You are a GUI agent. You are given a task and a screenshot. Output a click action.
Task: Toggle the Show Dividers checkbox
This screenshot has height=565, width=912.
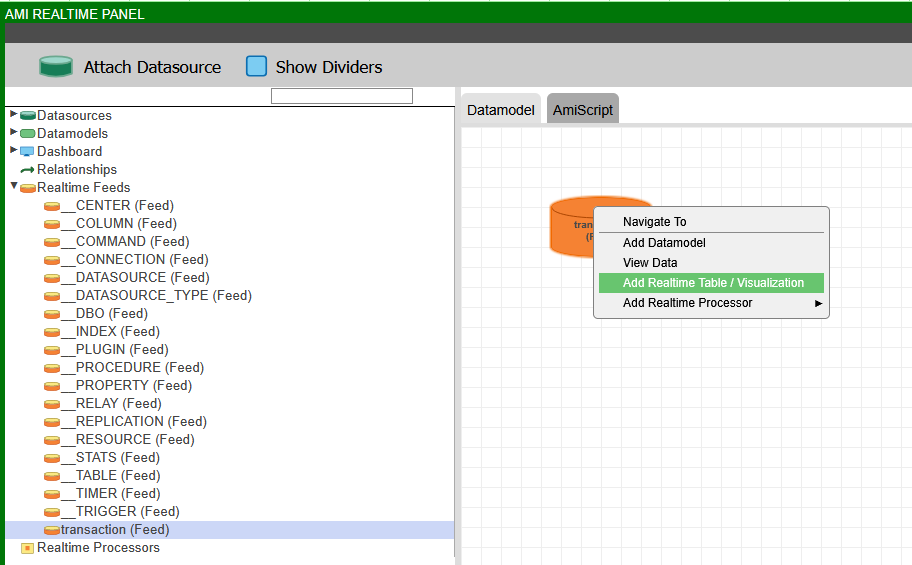tap(257, 67)
